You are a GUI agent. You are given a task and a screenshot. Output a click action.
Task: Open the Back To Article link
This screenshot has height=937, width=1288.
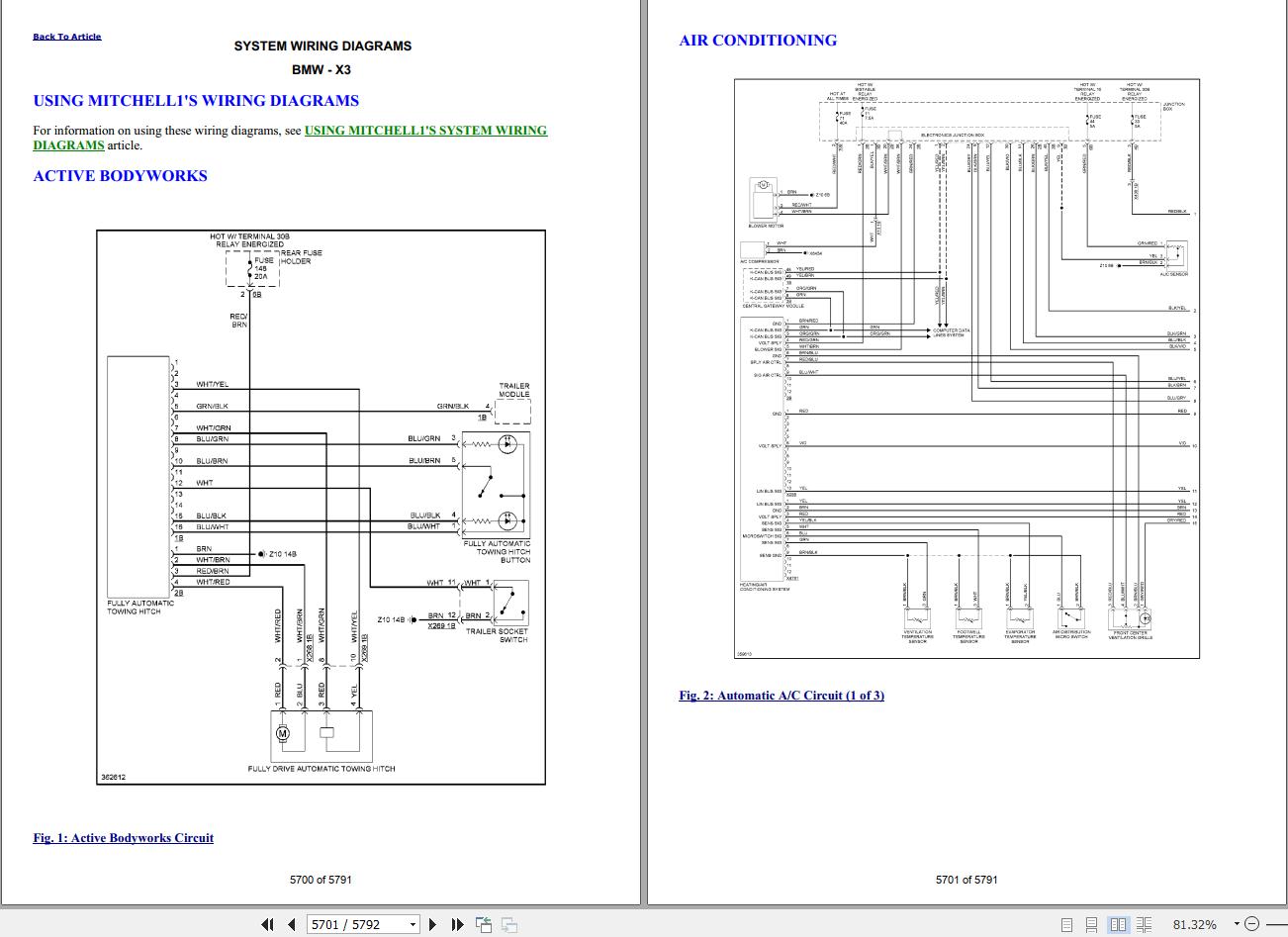(67, 37)
